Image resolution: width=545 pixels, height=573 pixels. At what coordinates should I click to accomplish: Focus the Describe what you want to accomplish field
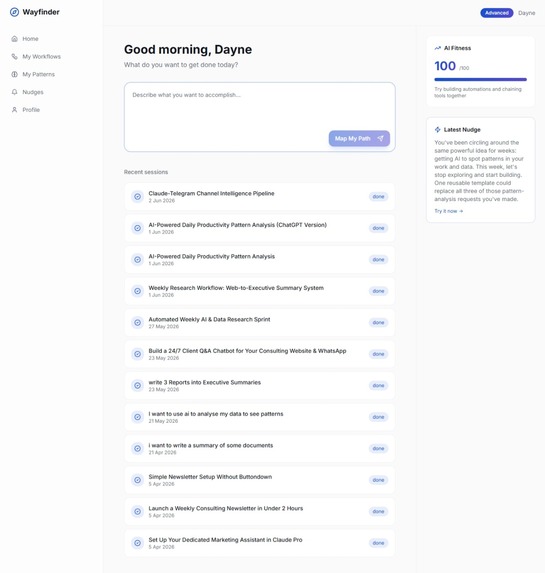pyautogui.click(x=260, y=117)
